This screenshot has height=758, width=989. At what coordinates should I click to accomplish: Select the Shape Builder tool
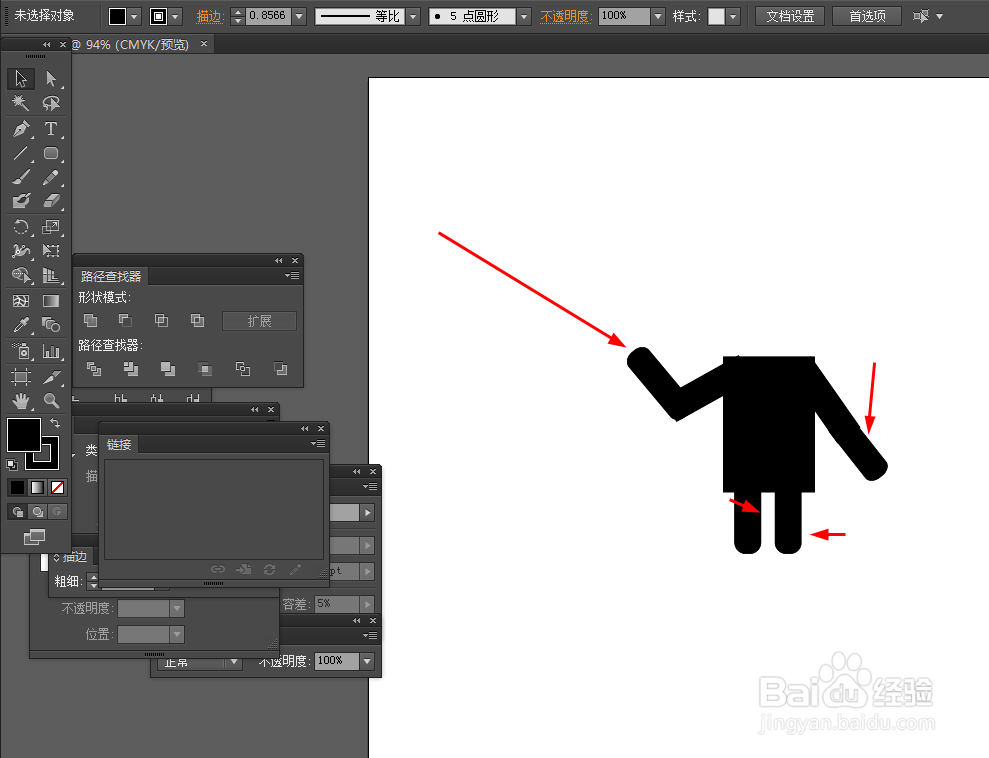pos(21,276)
